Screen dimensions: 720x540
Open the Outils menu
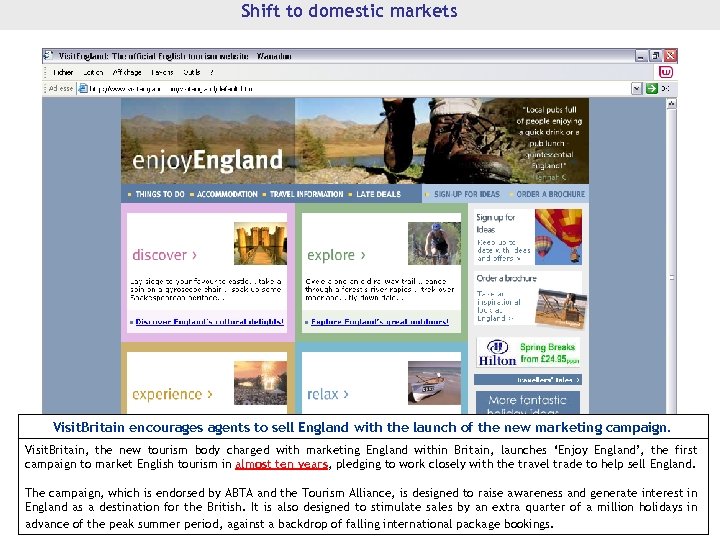[x=191, y=72]
